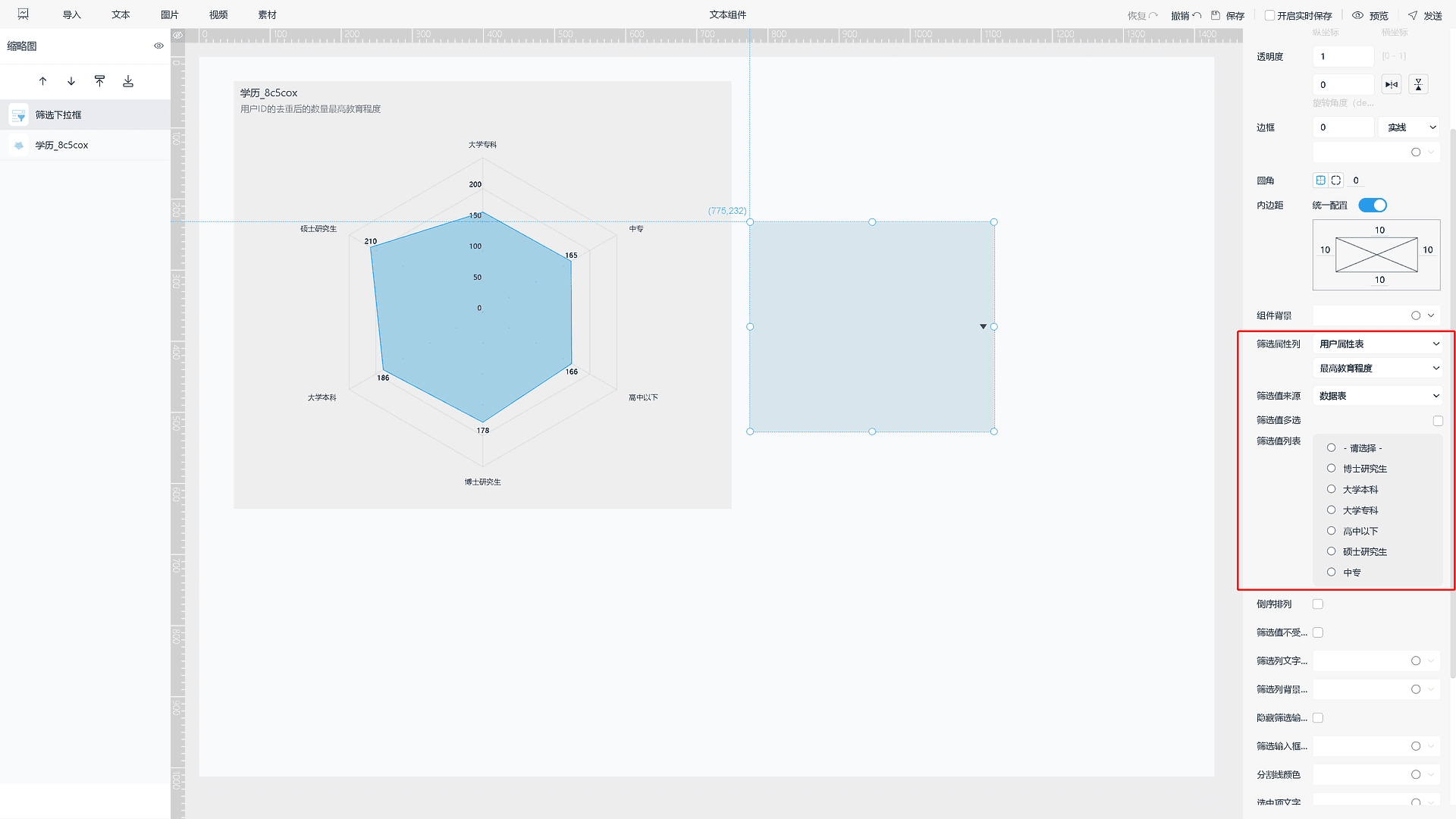Screen dimensions: 1456x819
Task: Select the - 请选择 - radio option
Action: 1331,448
